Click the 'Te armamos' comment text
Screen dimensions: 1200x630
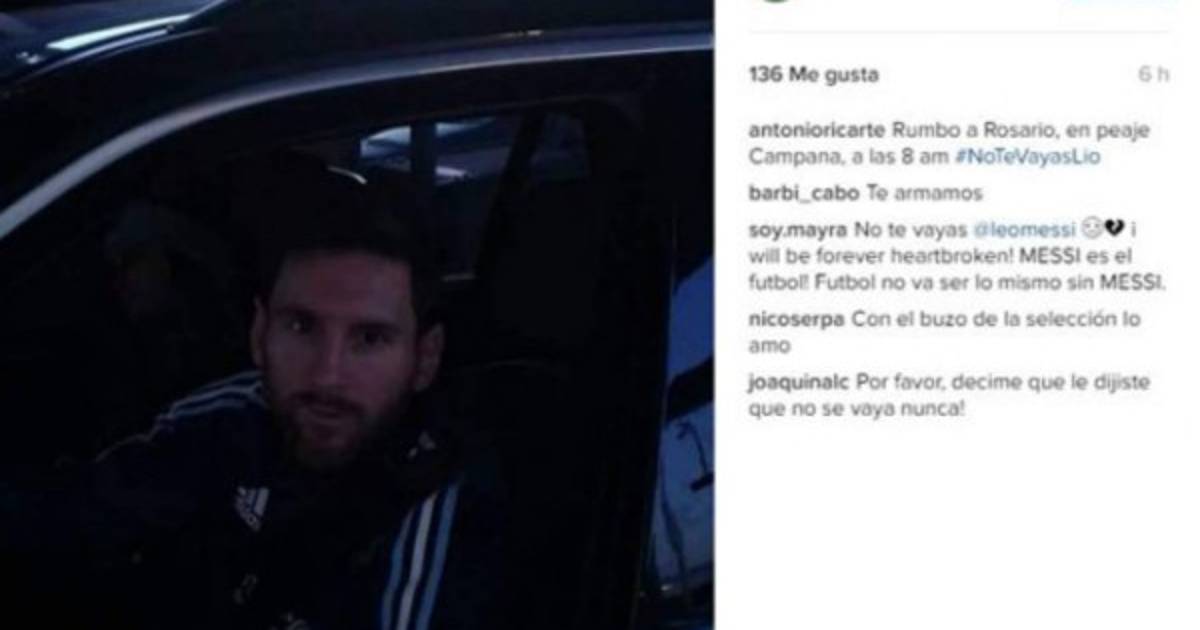[910, 194]
